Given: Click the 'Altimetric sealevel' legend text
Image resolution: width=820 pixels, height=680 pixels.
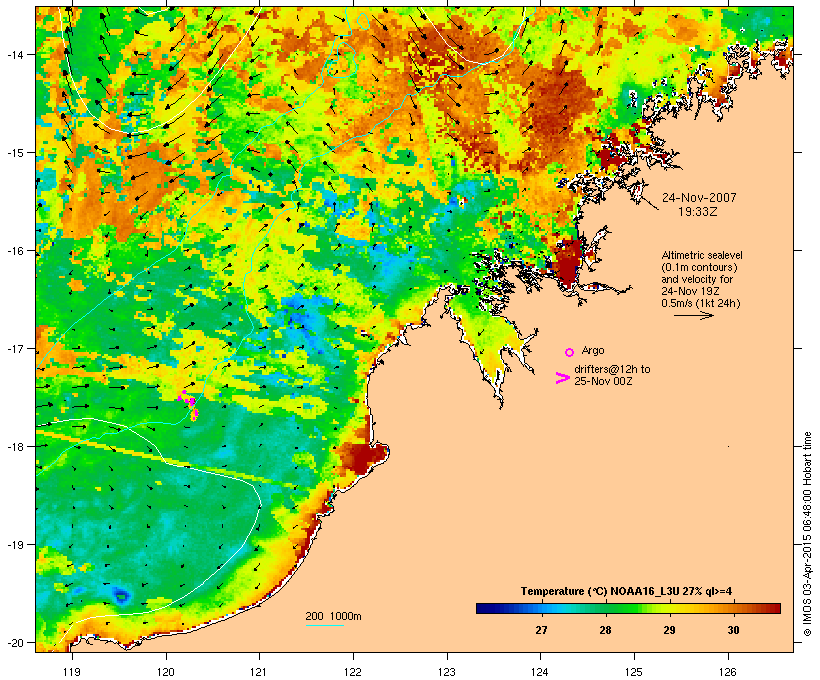Looking at the screenshot, I should coord(702,255).
